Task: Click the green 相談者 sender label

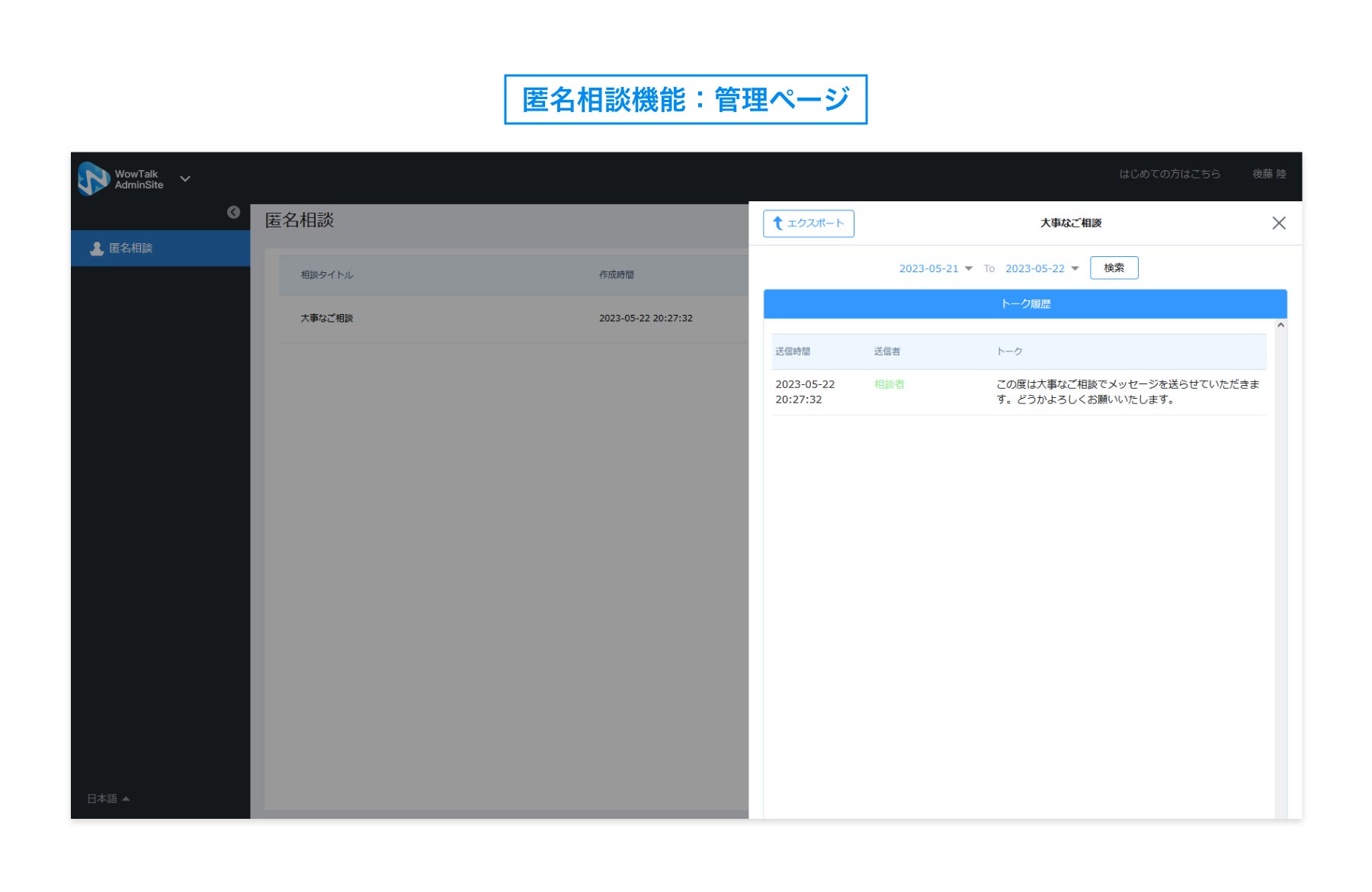Action: pyautogui.click(x=889, y=384)
